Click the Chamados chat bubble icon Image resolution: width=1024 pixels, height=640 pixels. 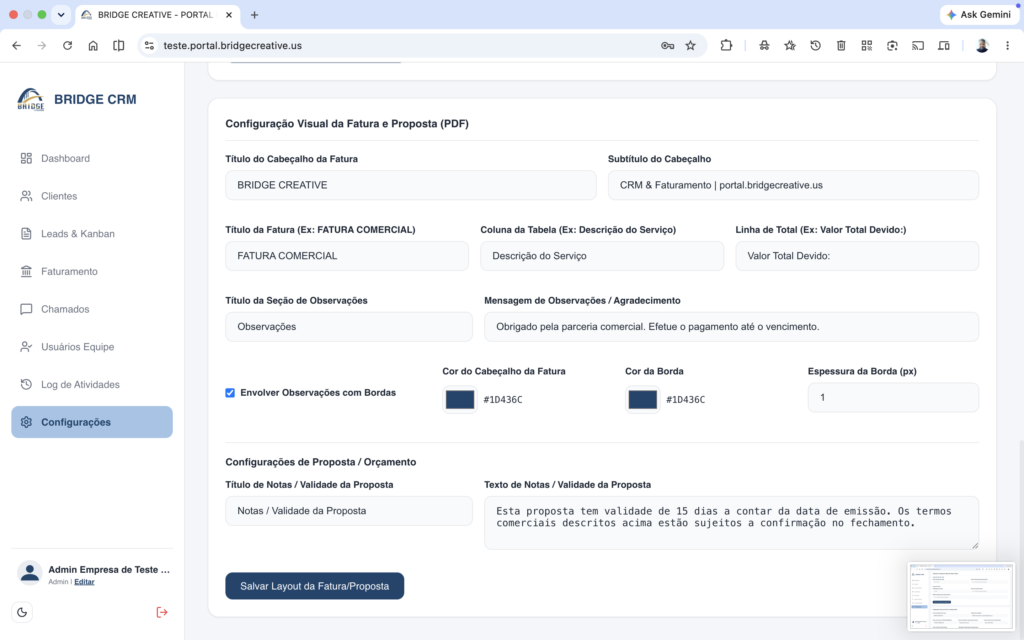tap(26, 309)
